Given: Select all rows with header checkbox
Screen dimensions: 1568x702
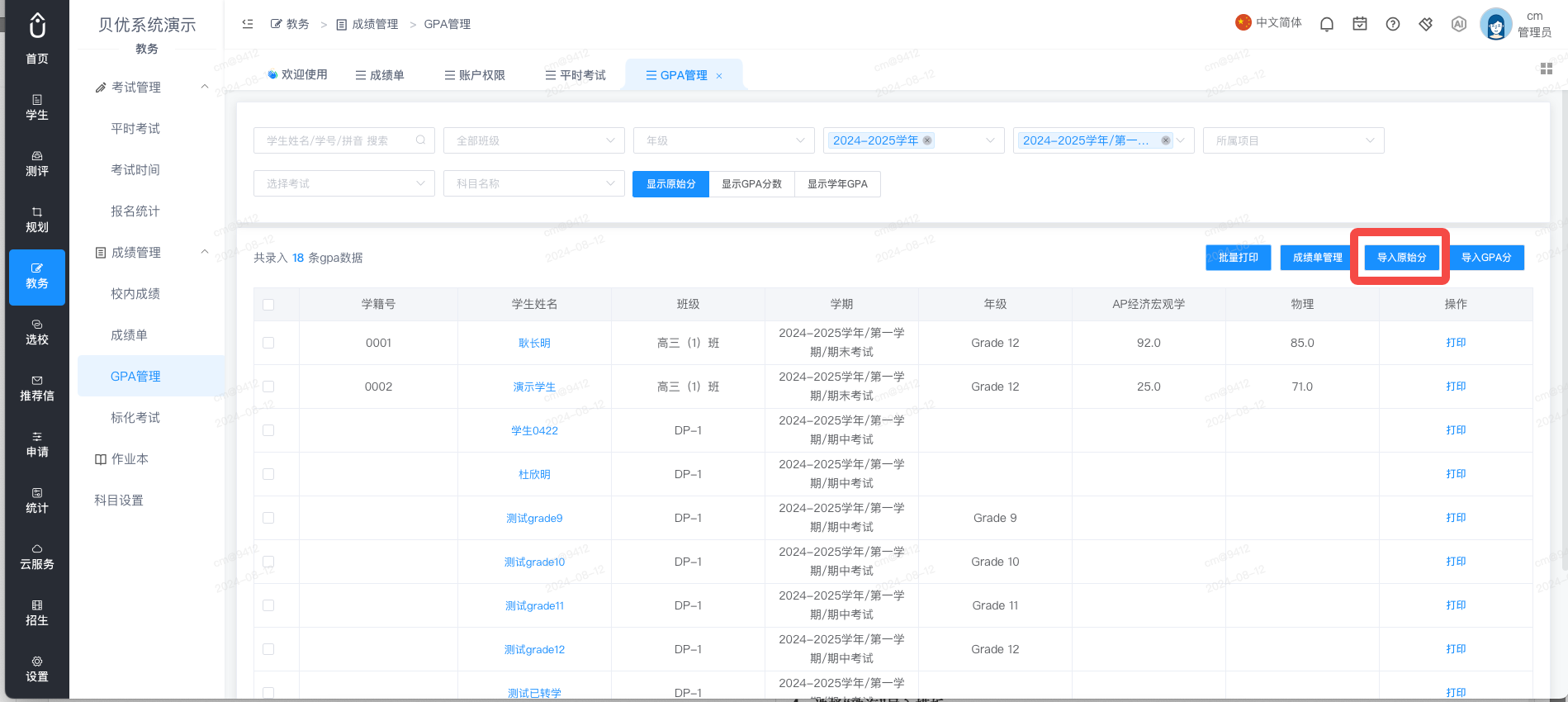Looking at the screenshot, I should click(x=268, y=305).
